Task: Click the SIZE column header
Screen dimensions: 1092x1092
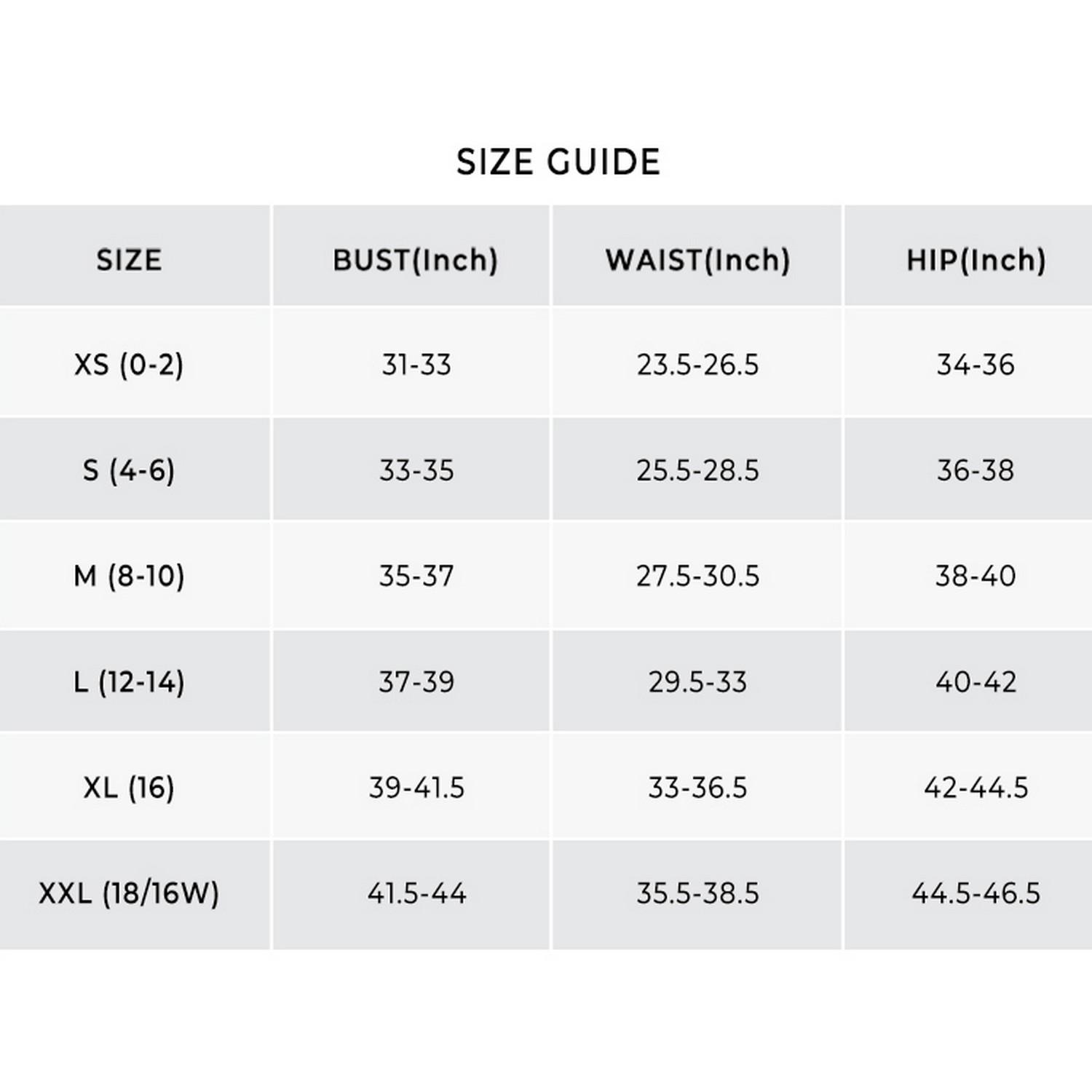Action: click(x=129, y=260)
